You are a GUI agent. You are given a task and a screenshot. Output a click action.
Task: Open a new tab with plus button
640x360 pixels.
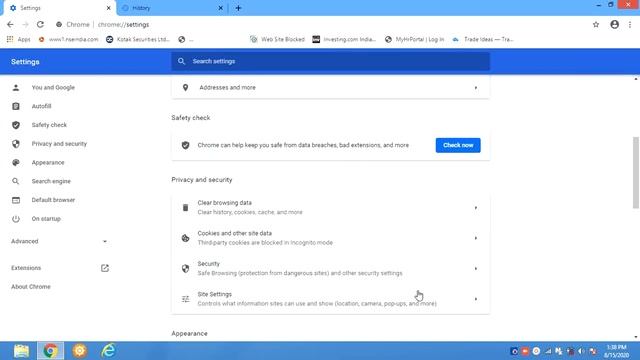[x=238, y=8]
